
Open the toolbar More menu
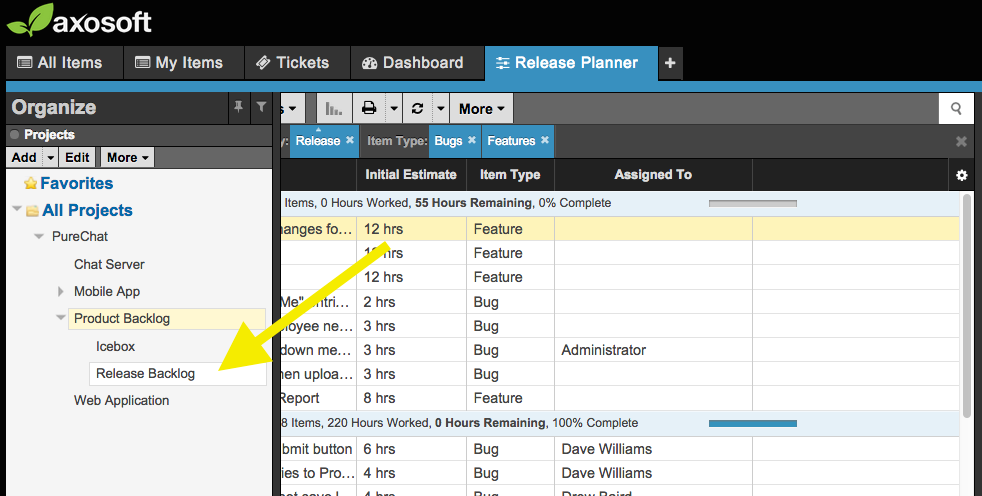click(x=481, y=109)
